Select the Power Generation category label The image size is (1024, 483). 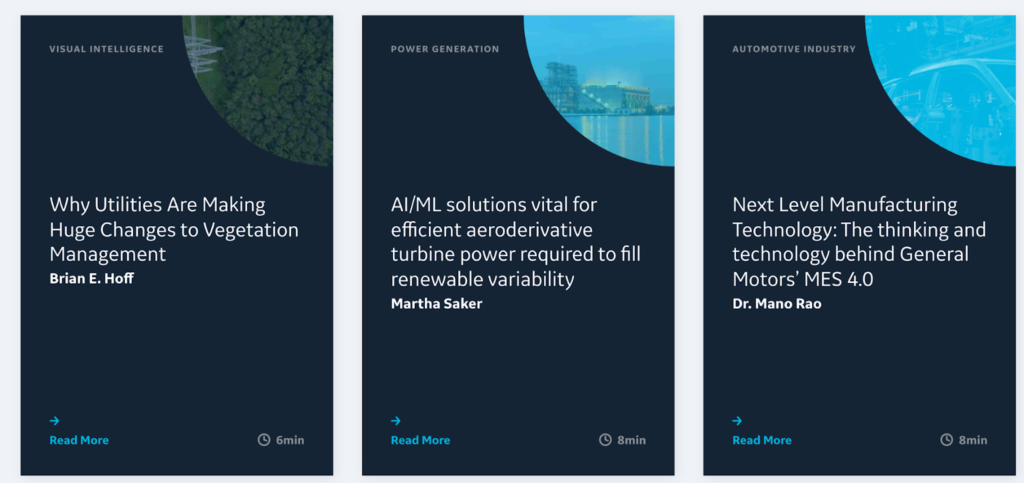pyautogui.click(x=444, y=49)
